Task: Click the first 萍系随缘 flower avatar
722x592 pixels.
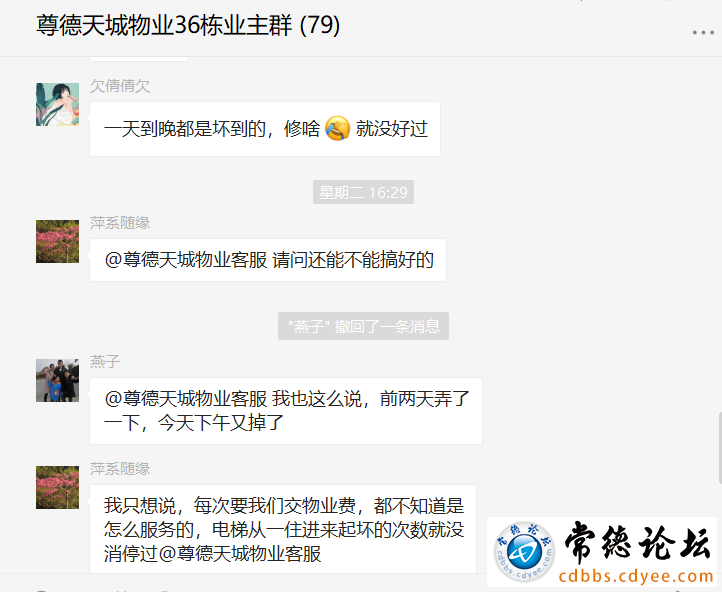Action: coord(58,242)
